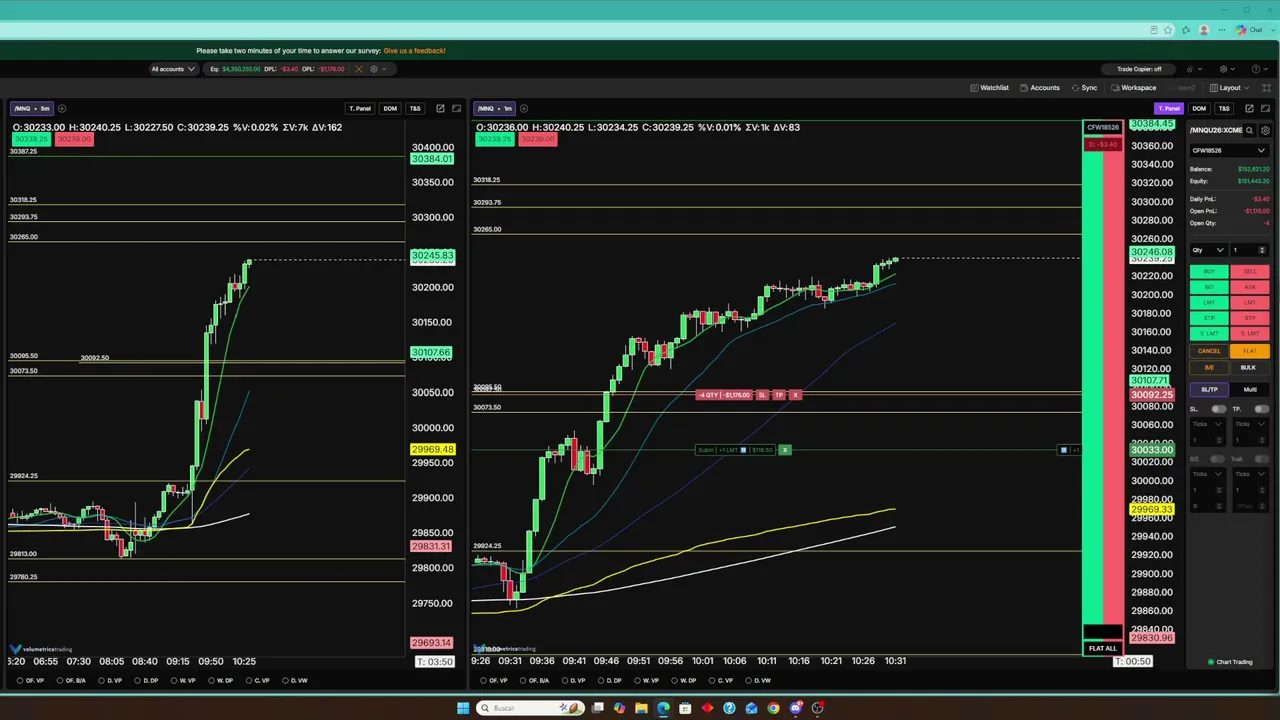Click the orange X icon in account summary
The height and width of the screenshot is (720, 1280).
358,69
